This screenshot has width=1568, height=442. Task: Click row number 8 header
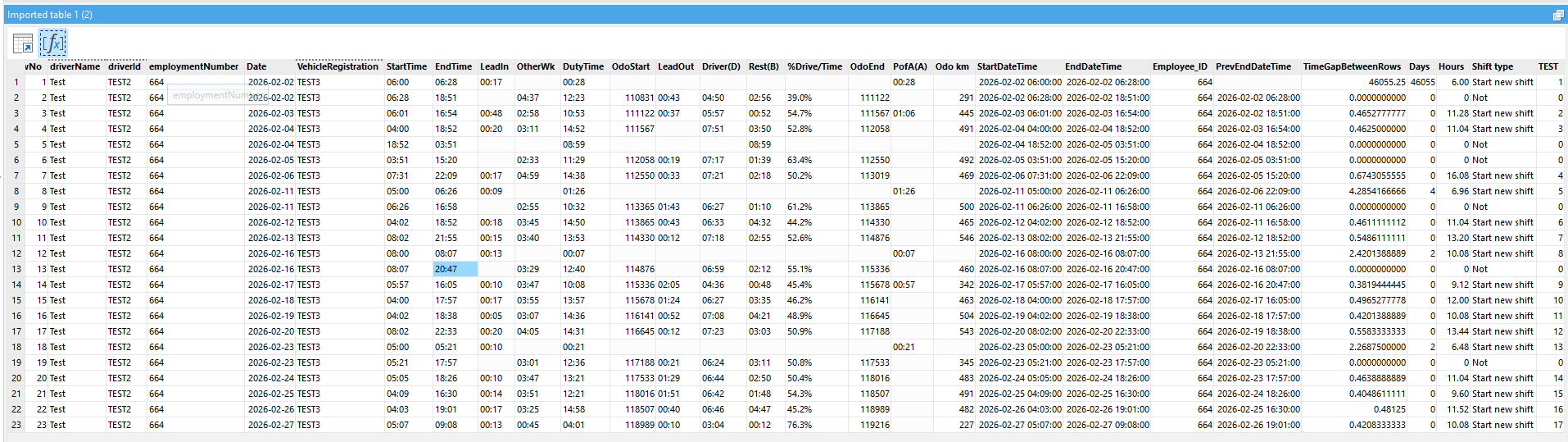[x=16, y=191]
